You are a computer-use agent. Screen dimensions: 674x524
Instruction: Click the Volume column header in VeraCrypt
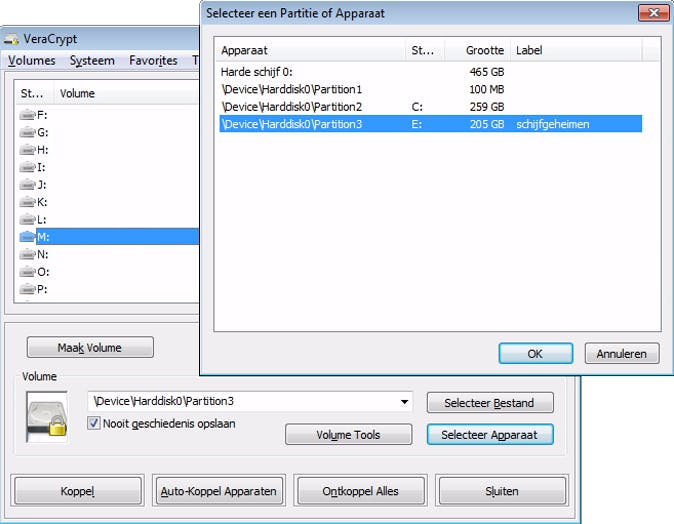coord(127,93)
